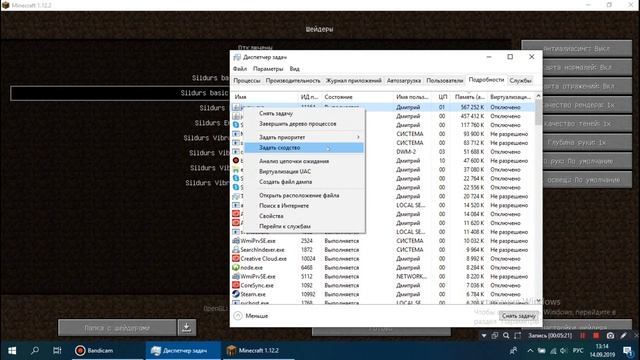Click the WmiPrvSE.exe icon in the NETWORK user row

tap(236, 276)
